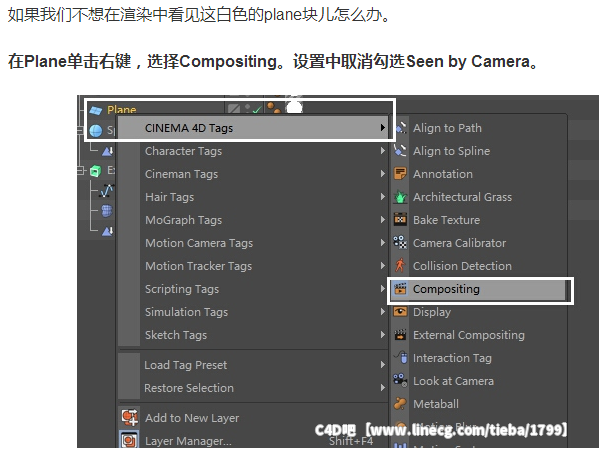Viewport: 601px width, 449px height.
Task: Click the Bake Texture icon
Action: [401, 220]
